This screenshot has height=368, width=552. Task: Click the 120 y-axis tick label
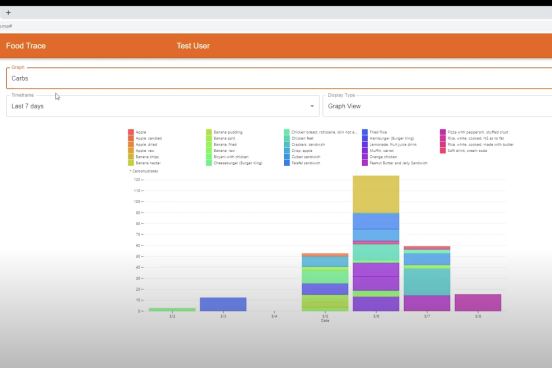click(x=137, y=180)
